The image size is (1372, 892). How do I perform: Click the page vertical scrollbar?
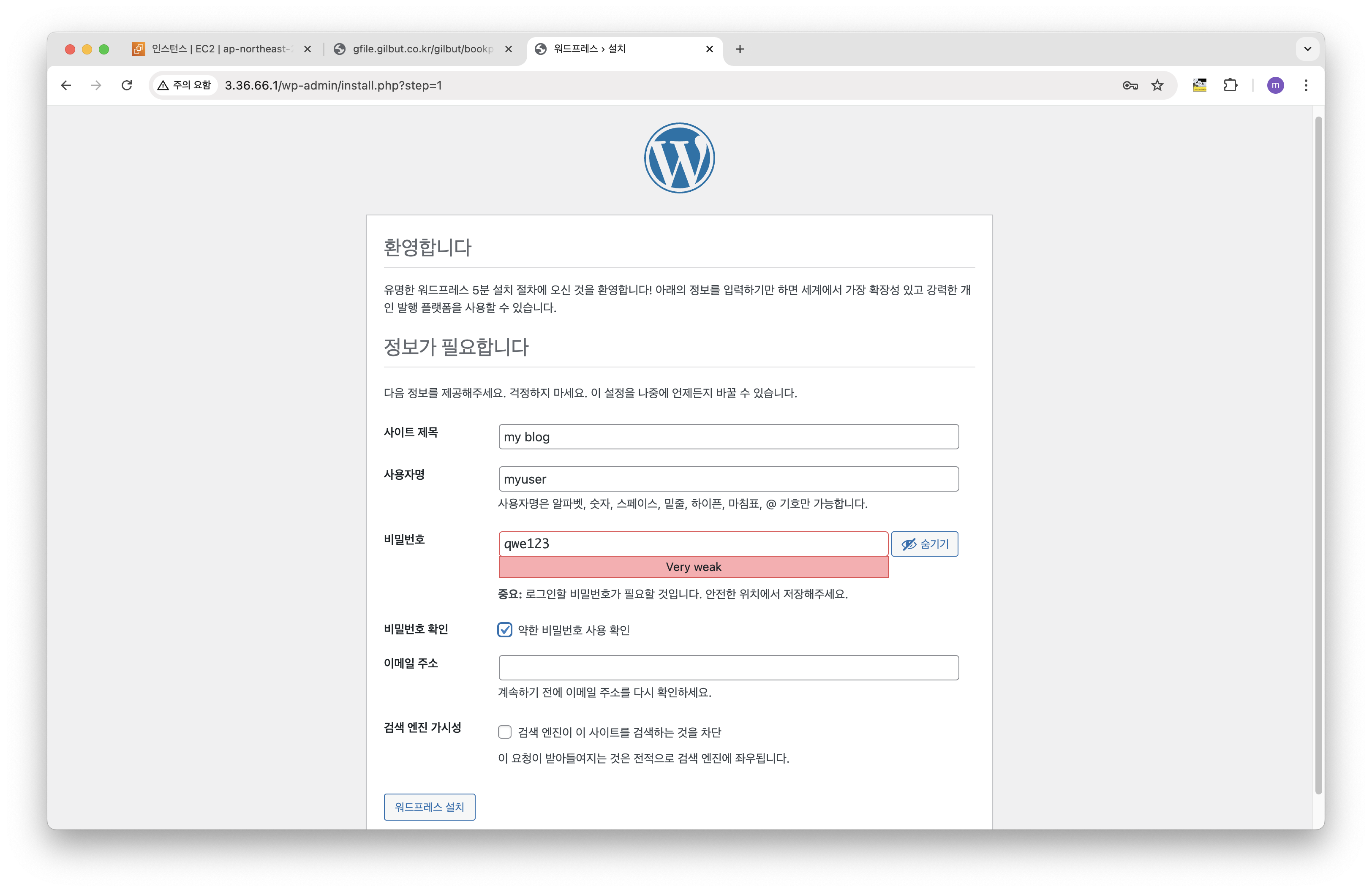coord(1318,455)
